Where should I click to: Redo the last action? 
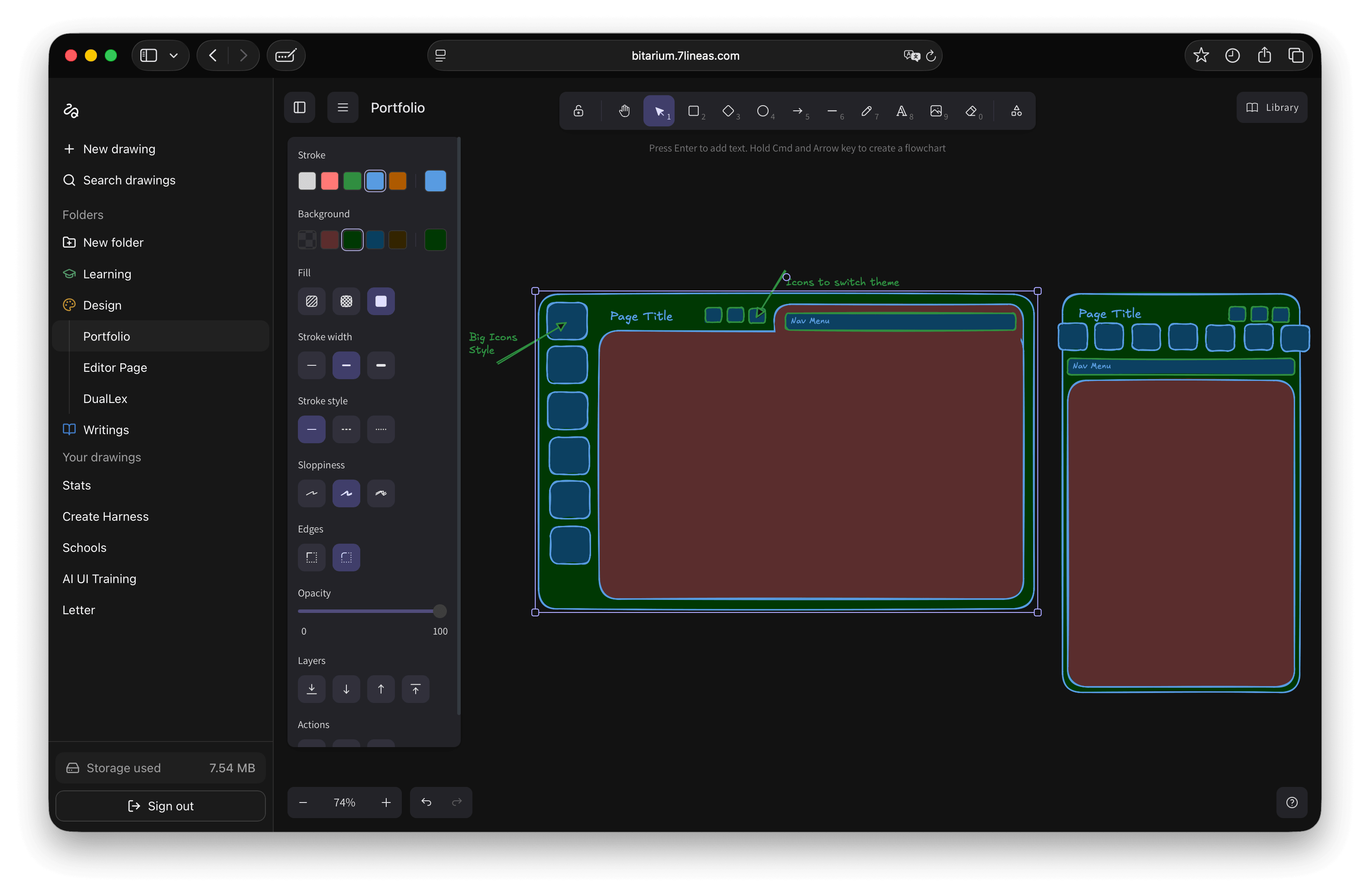pyautogui.click(x=456, y=802)
